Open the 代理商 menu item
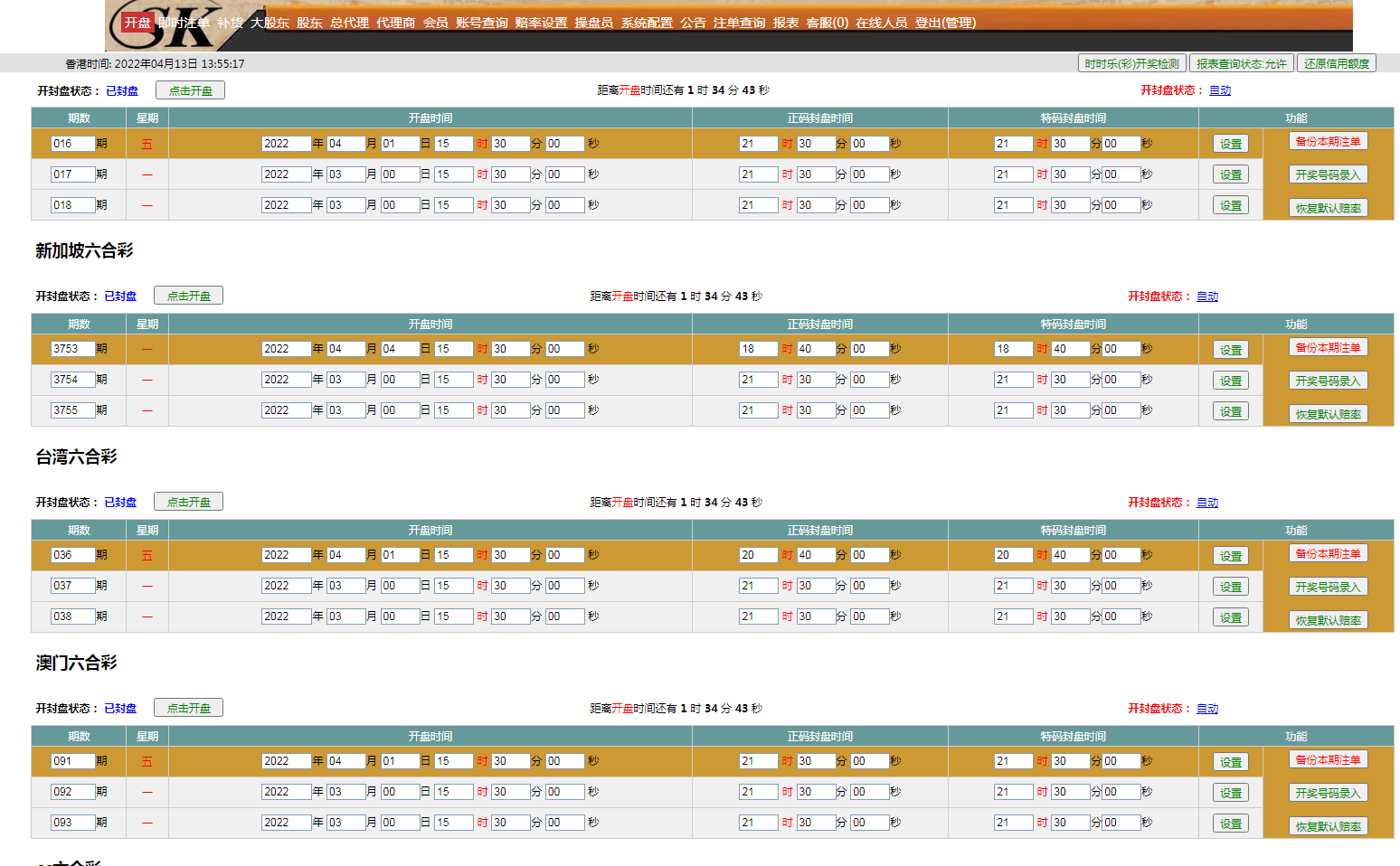The image size is (1400, 866). coord(395,23)
